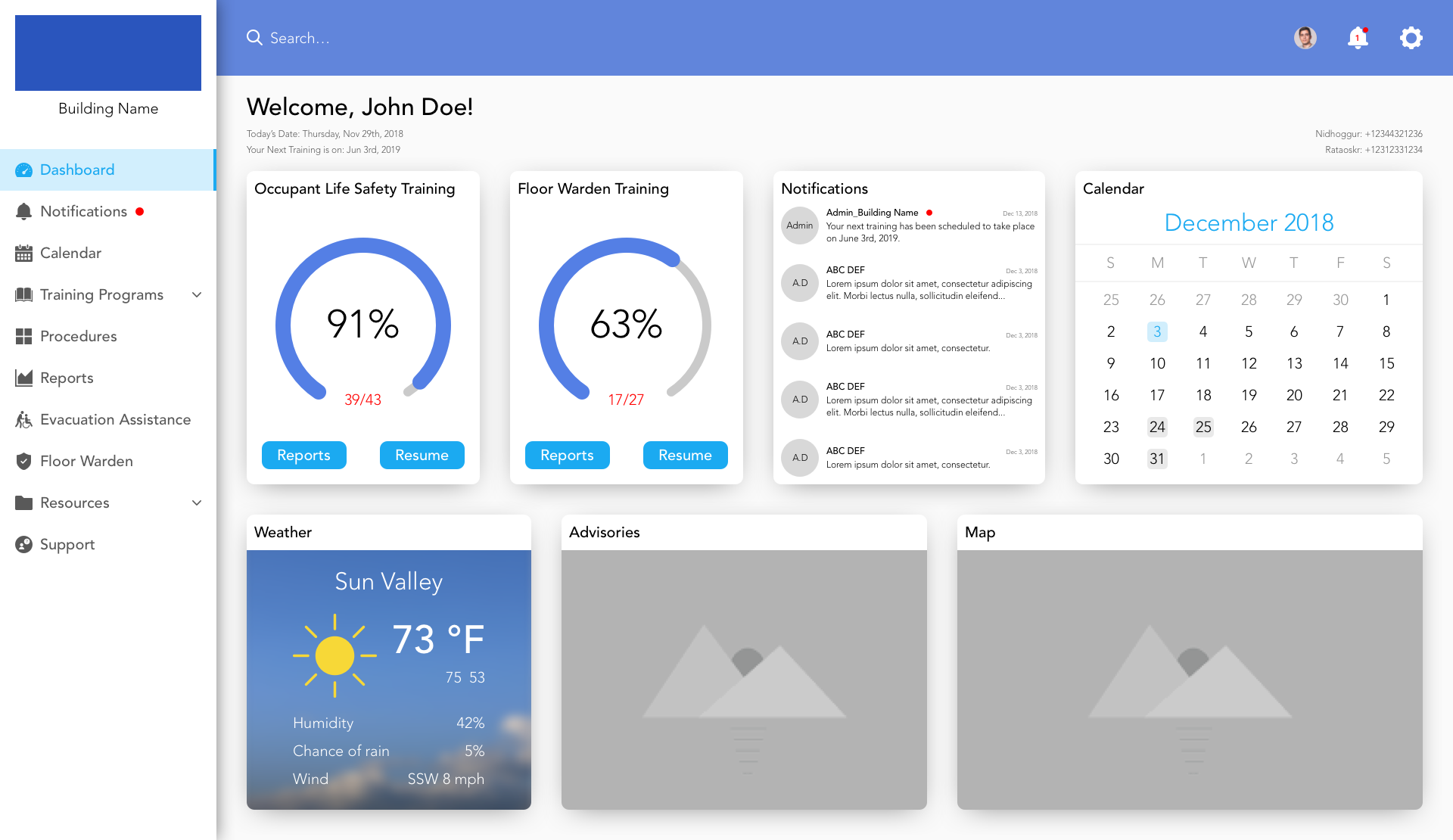Open the user profile avatar

[1305, 38]
